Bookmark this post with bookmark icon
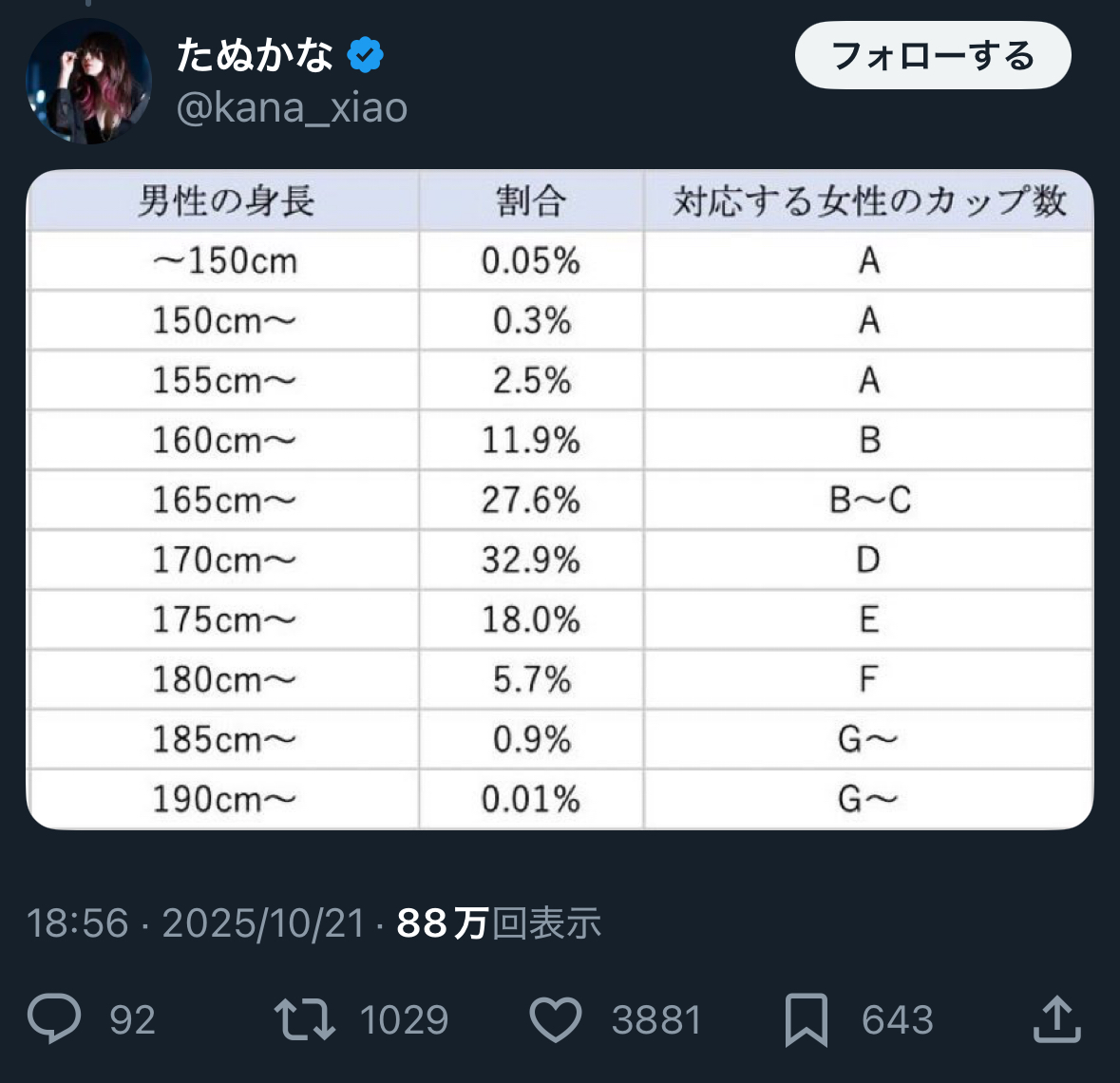Image resolution: width=1120 pixels, height=1083 pixels. [806, 1019]
